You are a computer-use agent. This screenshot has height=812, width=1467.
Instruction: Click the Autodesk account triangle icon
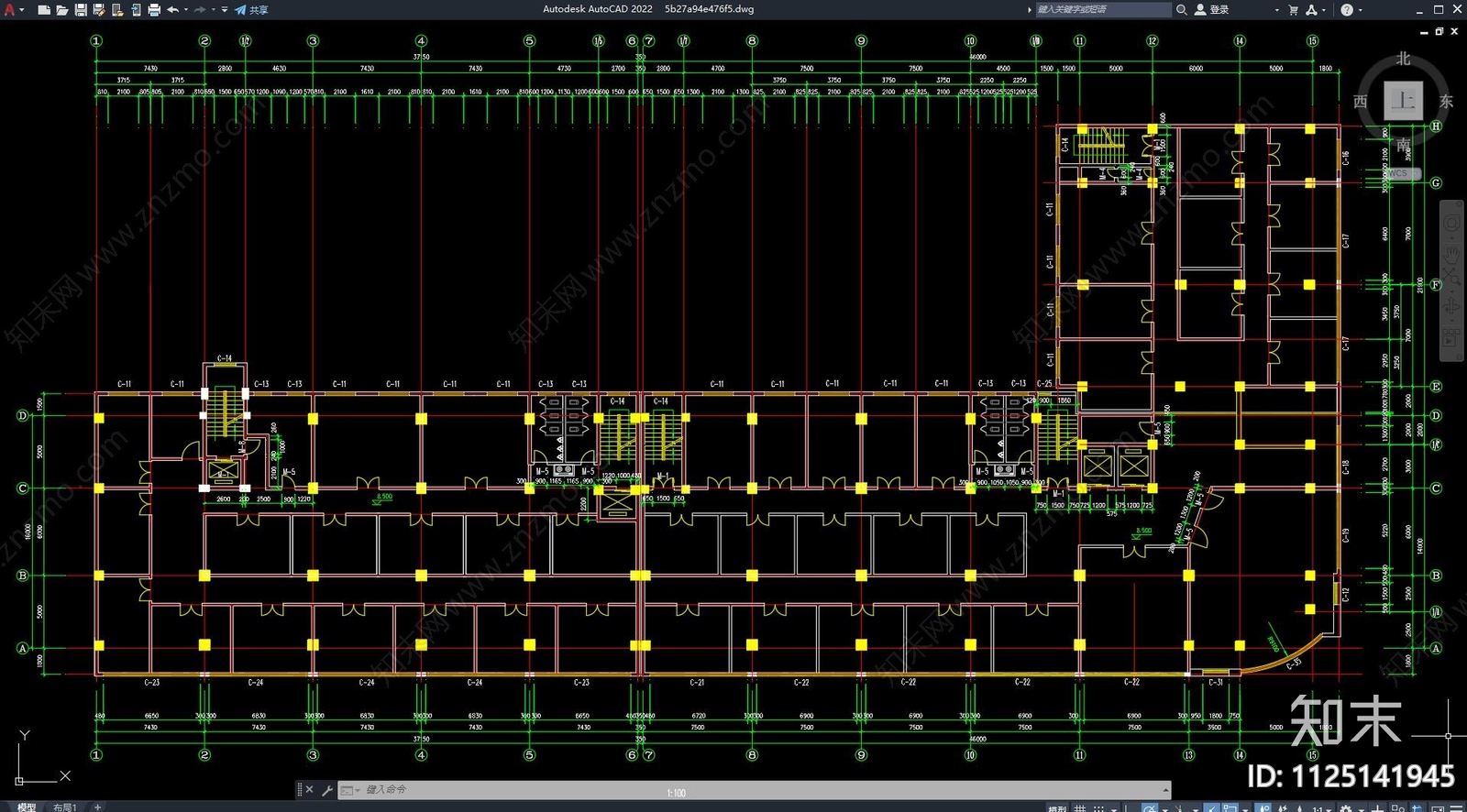(x=1311, y=9)
